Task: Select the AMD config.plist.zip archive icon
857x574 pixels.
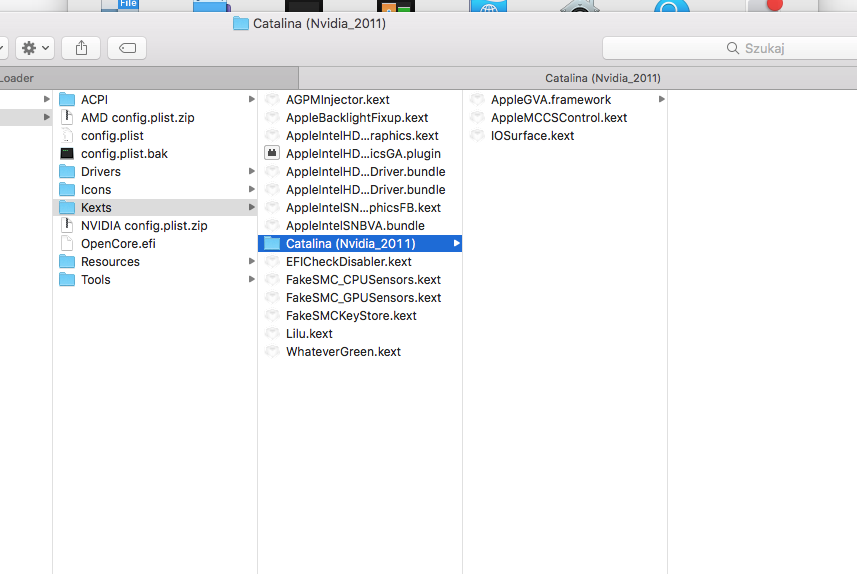Action: [67, 118]
